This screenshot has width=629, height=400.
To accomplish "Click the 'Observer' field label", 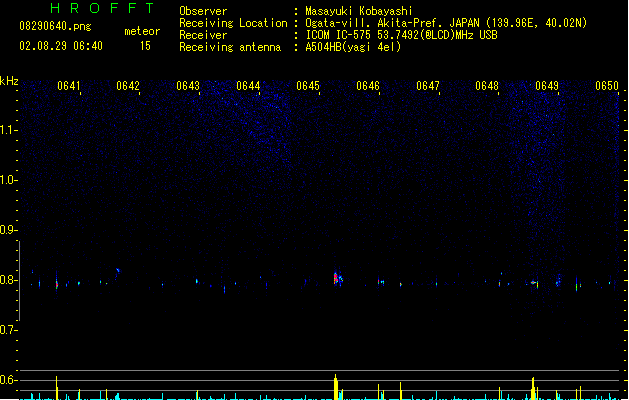I will [203, 11].
